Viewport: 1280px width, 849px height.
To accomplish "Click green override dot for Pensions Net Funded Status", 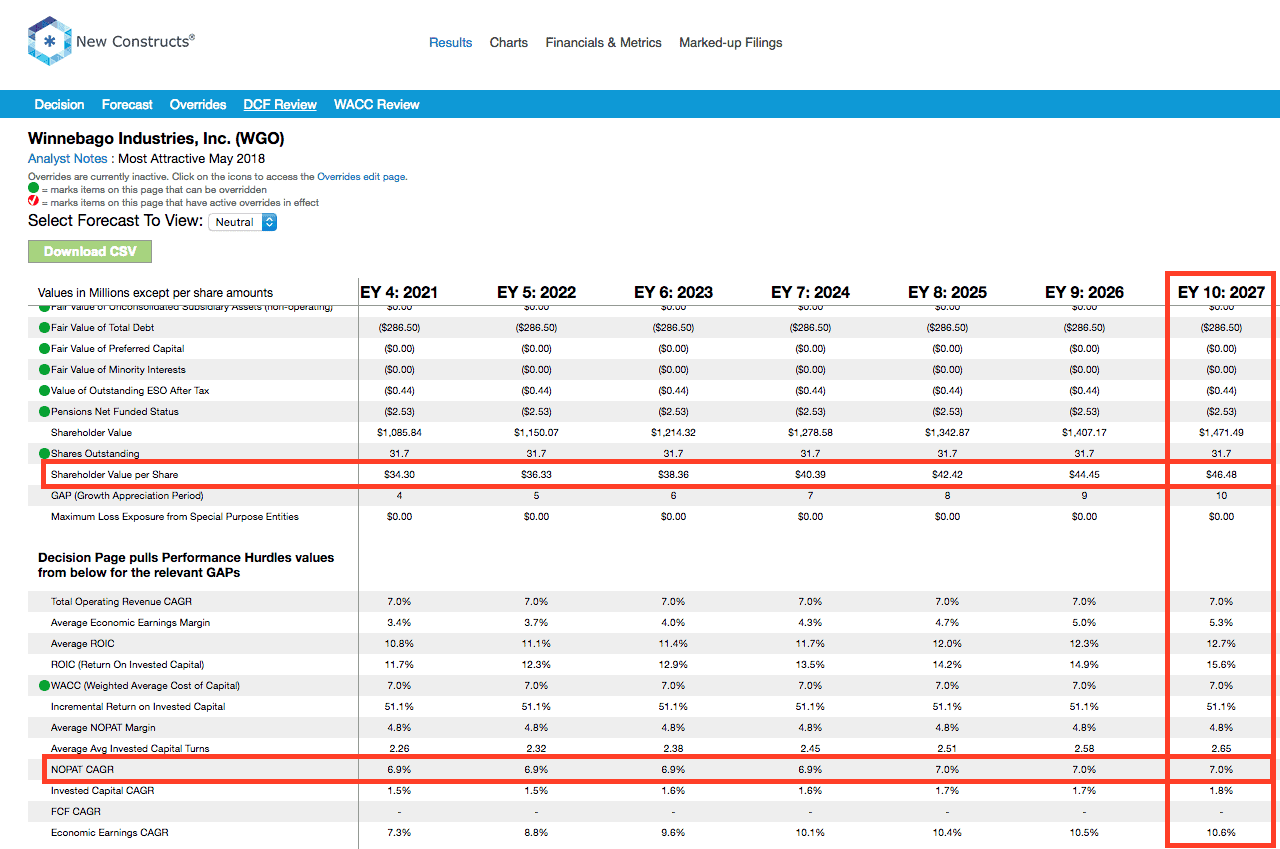I will click(45, 412).
